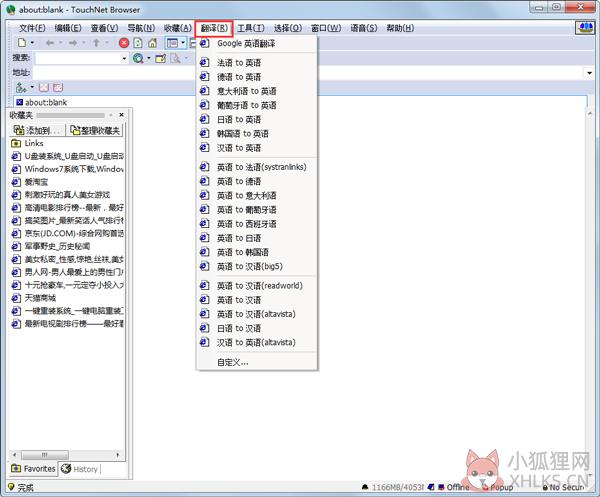Click inside the 搜索 input field

coord(78,58)
